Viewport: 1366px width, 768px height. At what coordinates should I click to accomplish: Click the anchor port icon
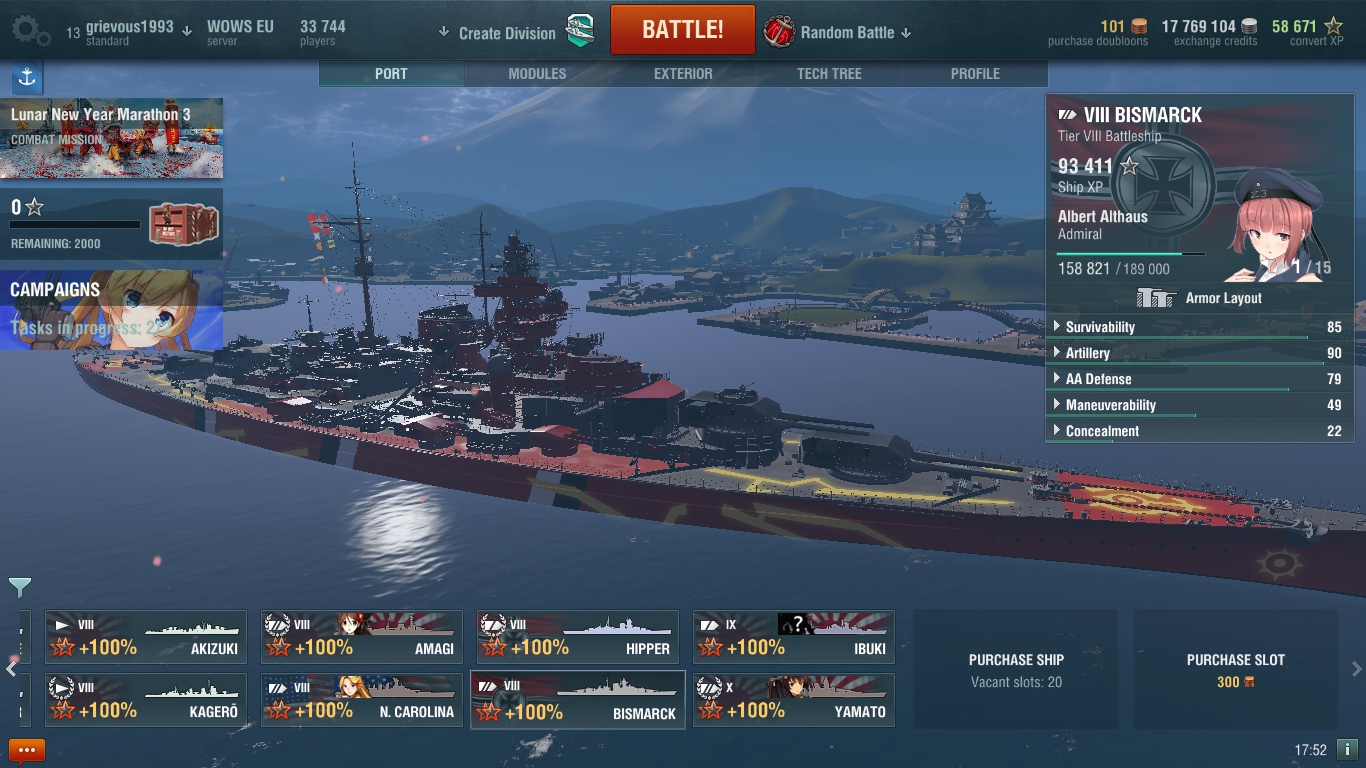point(27,77)
